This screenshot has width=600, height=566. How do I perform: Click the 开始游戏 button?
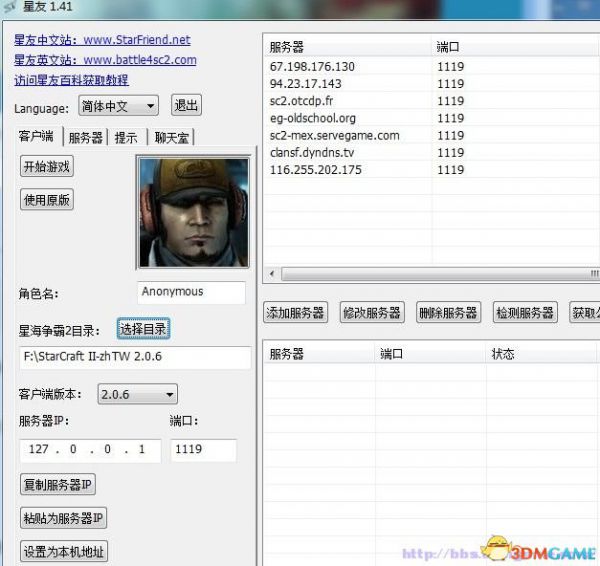click(47, 167)
